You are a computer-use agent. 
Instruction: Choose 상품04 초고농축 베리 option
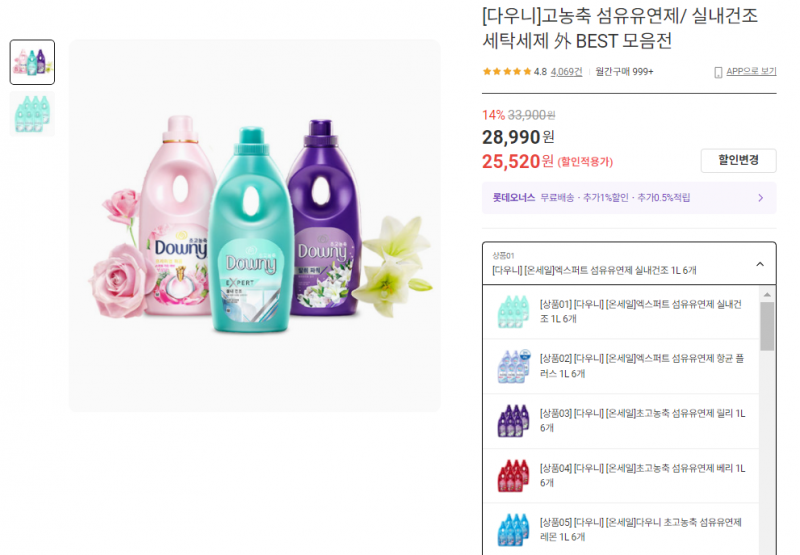pyautogui.click(x=621, y=475)
